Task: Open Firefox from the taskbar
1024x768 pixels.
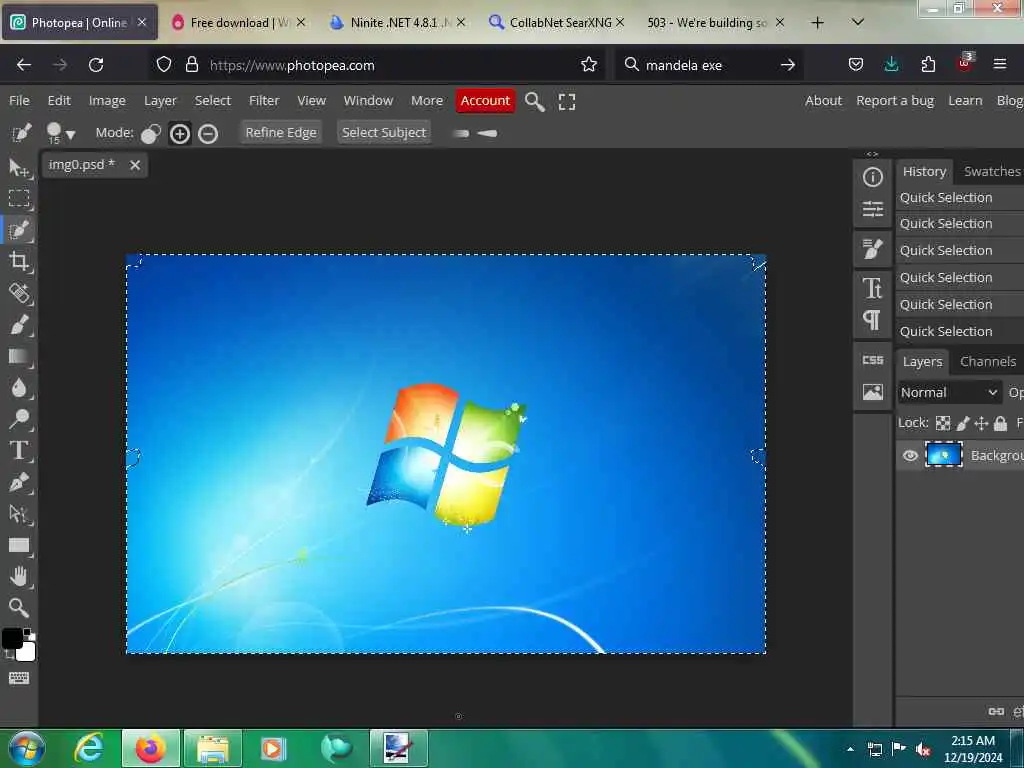Action: click(151, 748)
